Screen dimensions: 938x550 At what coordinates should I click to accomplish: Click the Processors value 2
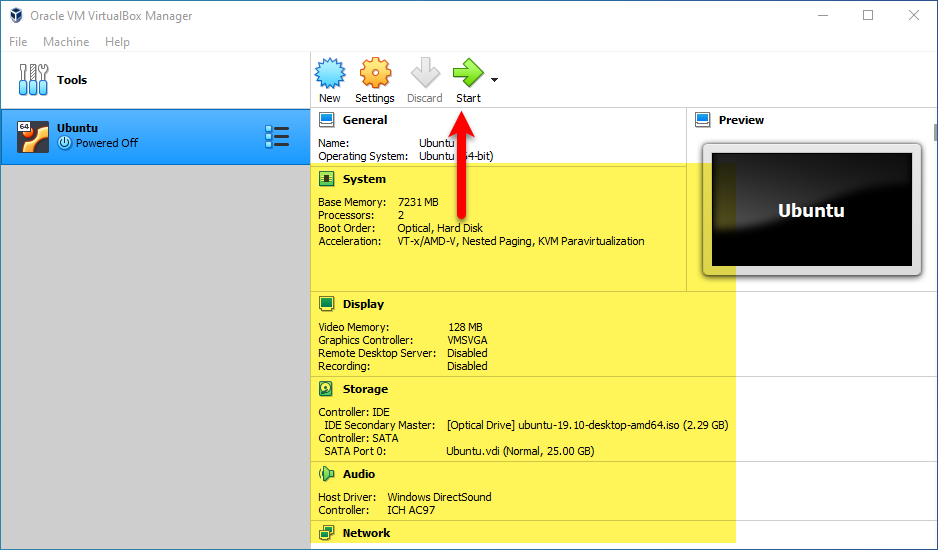(x=401, y=215)
